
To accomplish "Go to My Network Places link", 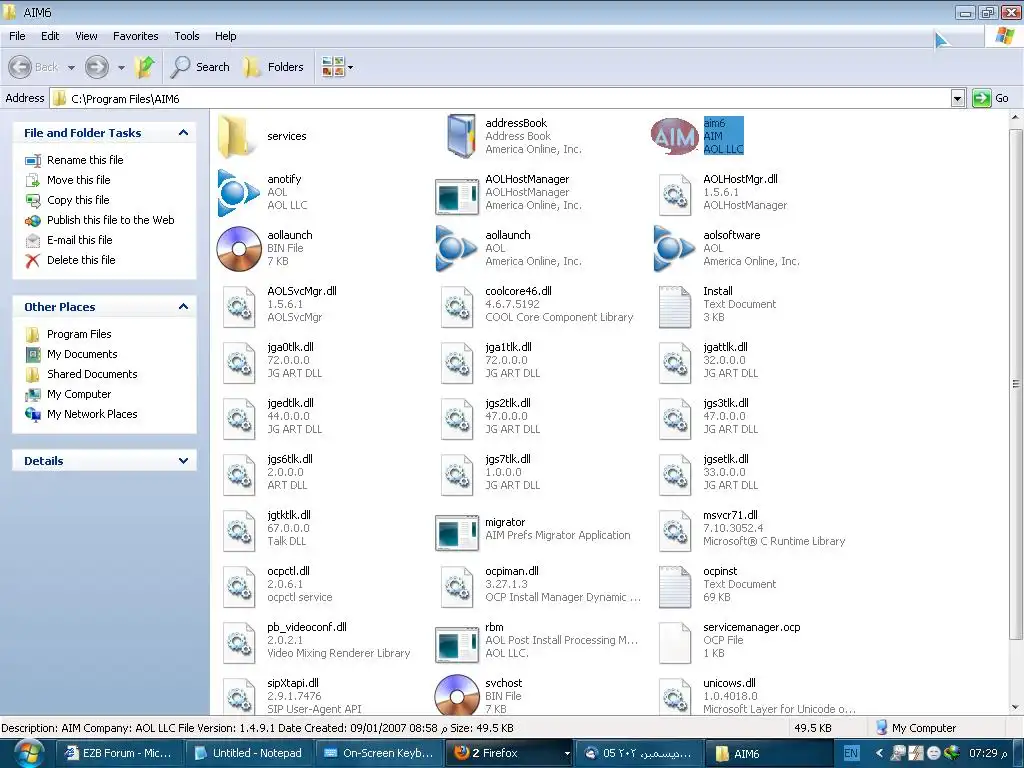I will [92, 414].
